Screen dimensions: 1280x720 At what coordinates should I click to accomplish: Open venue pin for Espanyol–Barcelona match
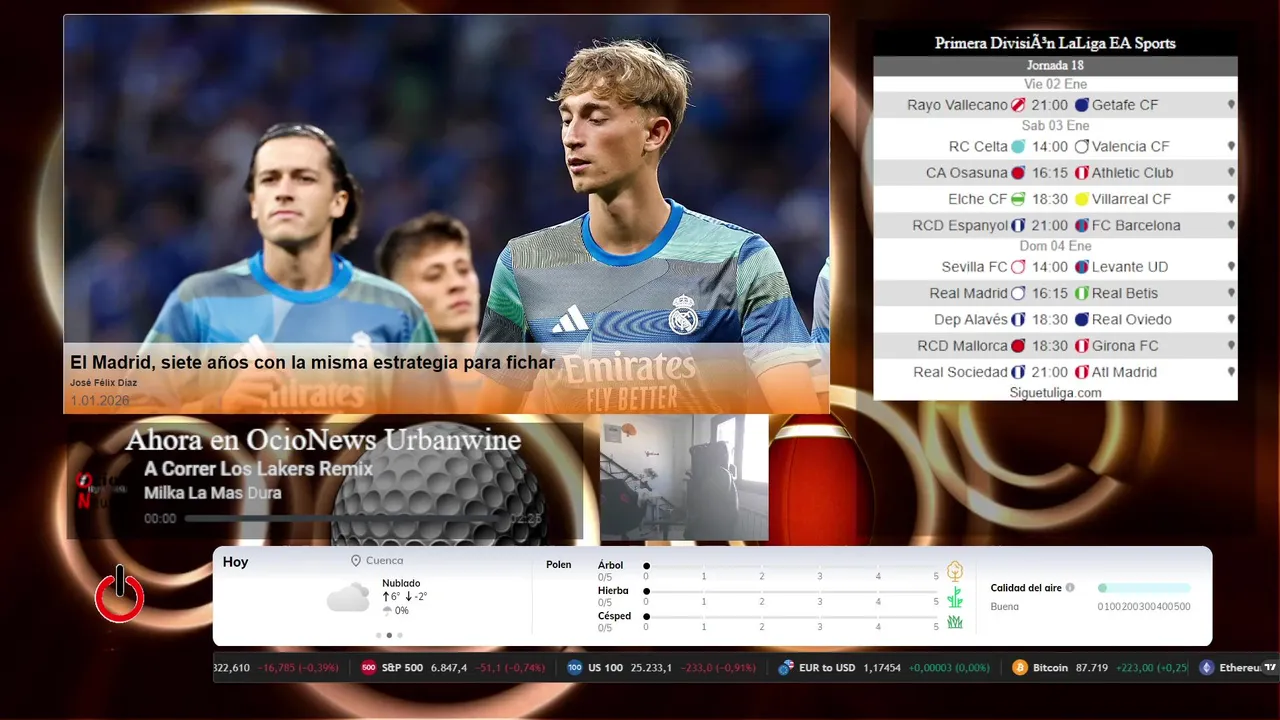click(1231, 226)
